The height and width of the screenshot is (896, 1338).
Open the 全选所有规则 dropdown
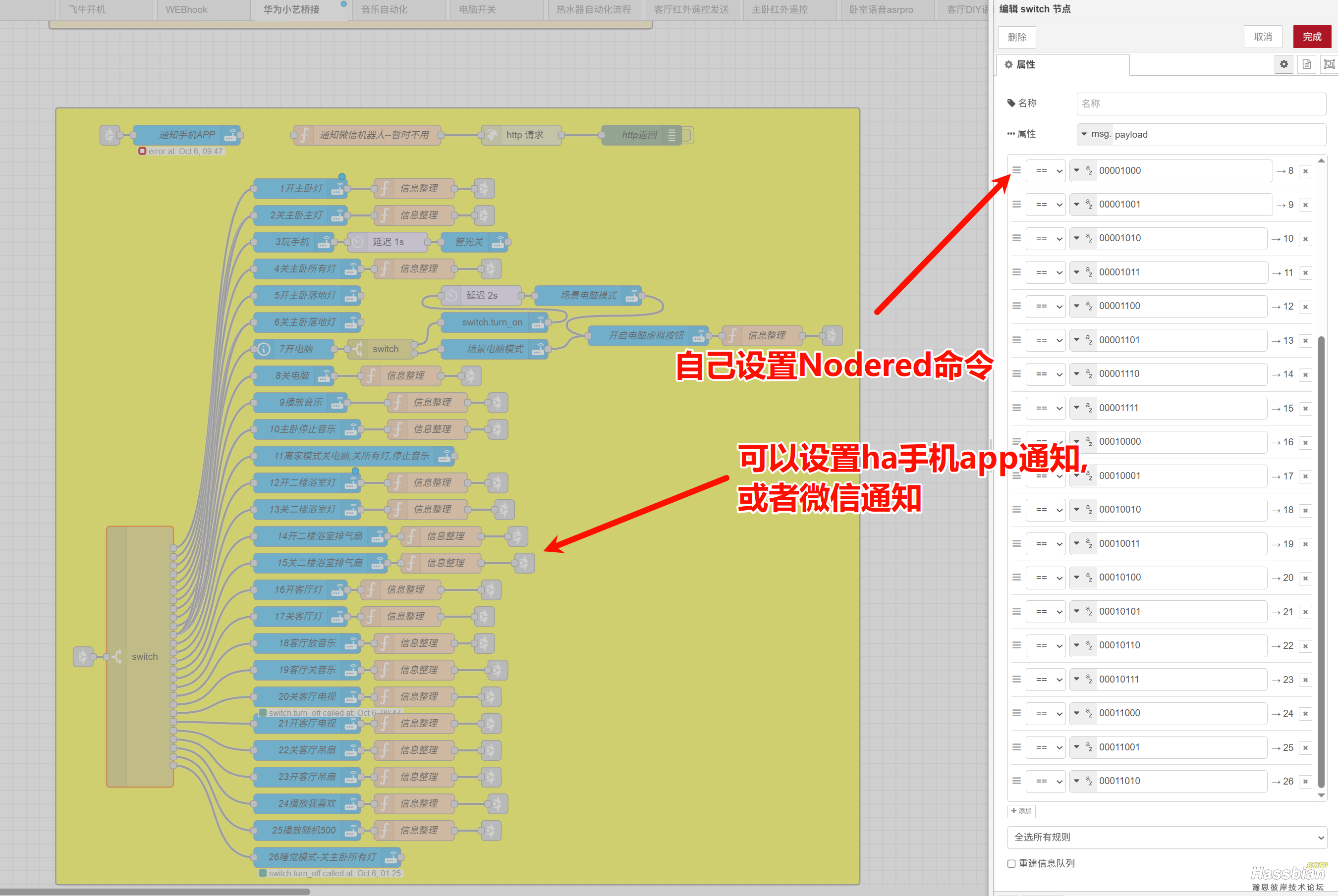click(1166, 837)
